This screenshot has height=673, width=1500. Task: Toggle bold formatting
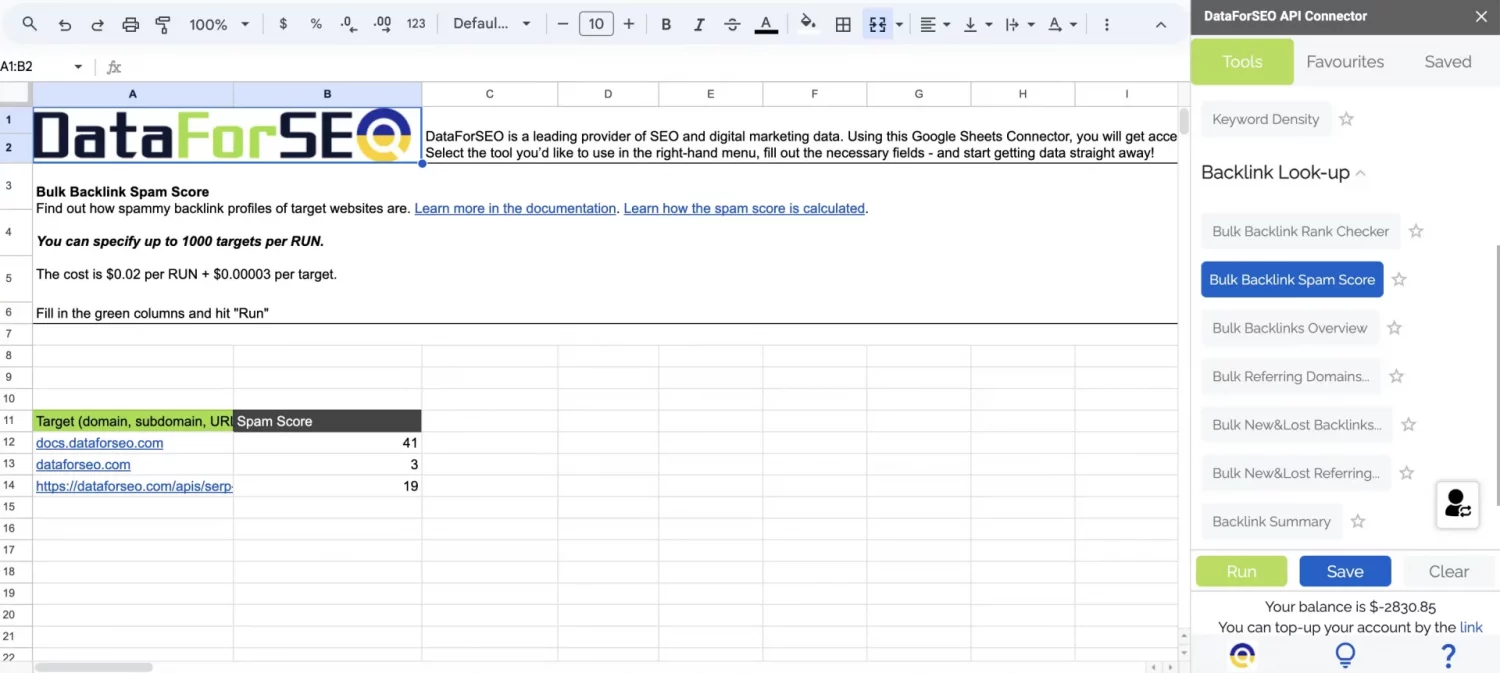tap(666, 24)
